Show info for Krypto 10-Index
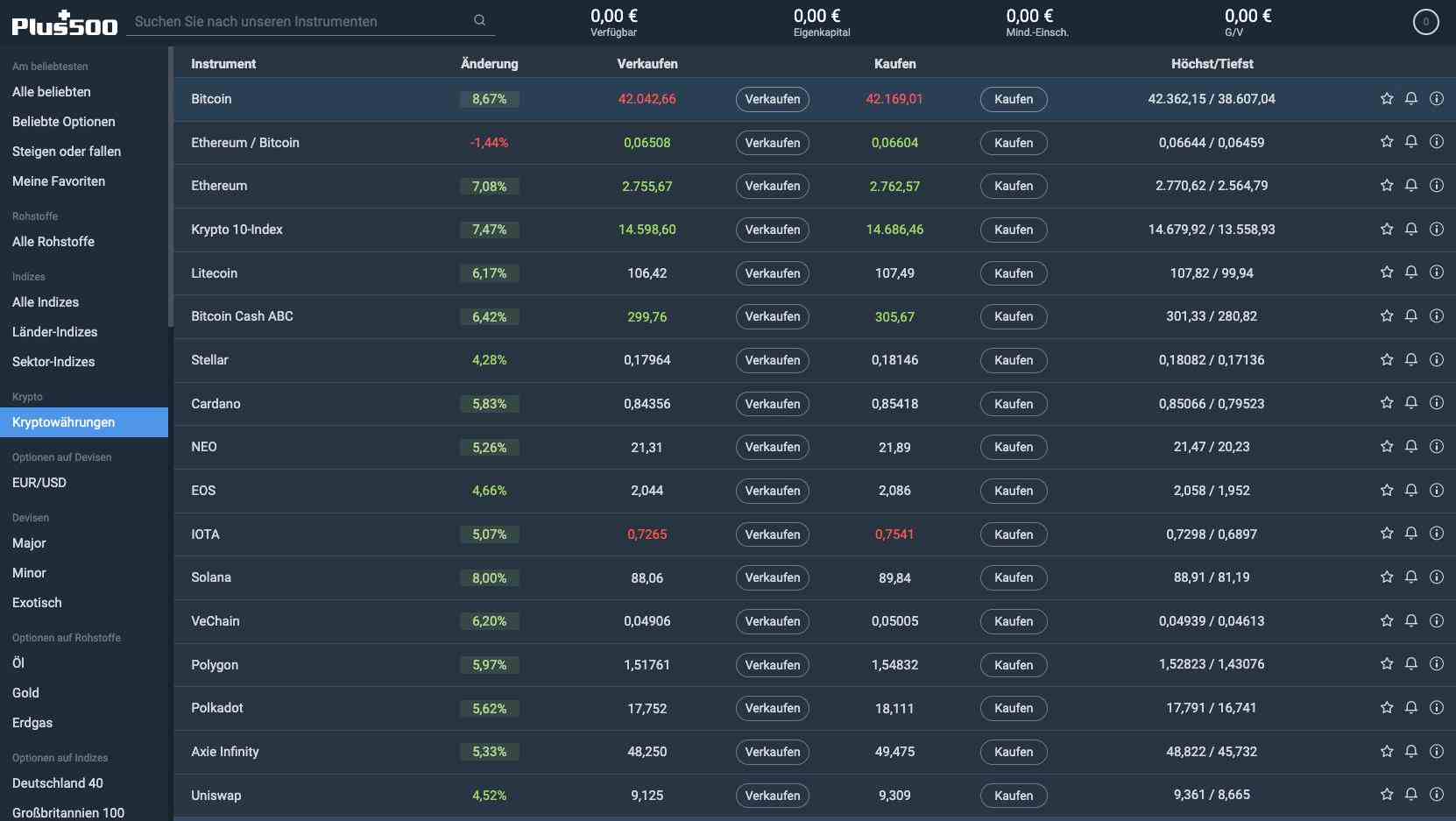The height and width of the screenshot is (821, 1456). pos(1437,230)
